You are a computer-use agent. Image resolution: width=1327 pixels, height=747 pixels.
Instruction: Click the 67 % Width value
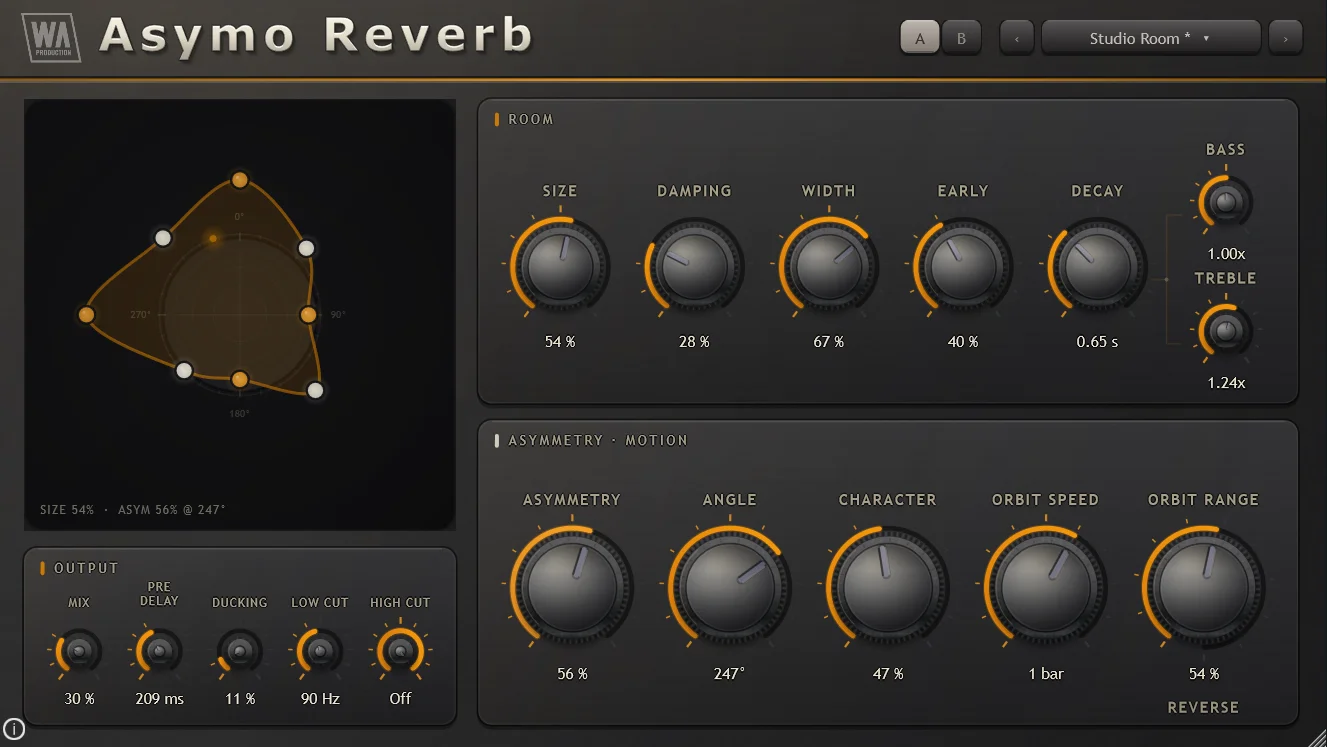pyautogui.click(x=829, y=342)
